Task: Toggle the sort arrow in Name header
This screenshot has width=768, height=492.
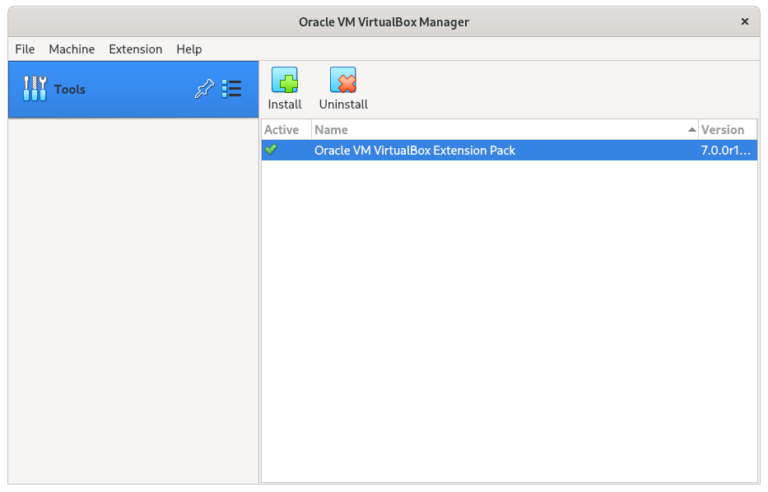Action: tap(692, 130)
